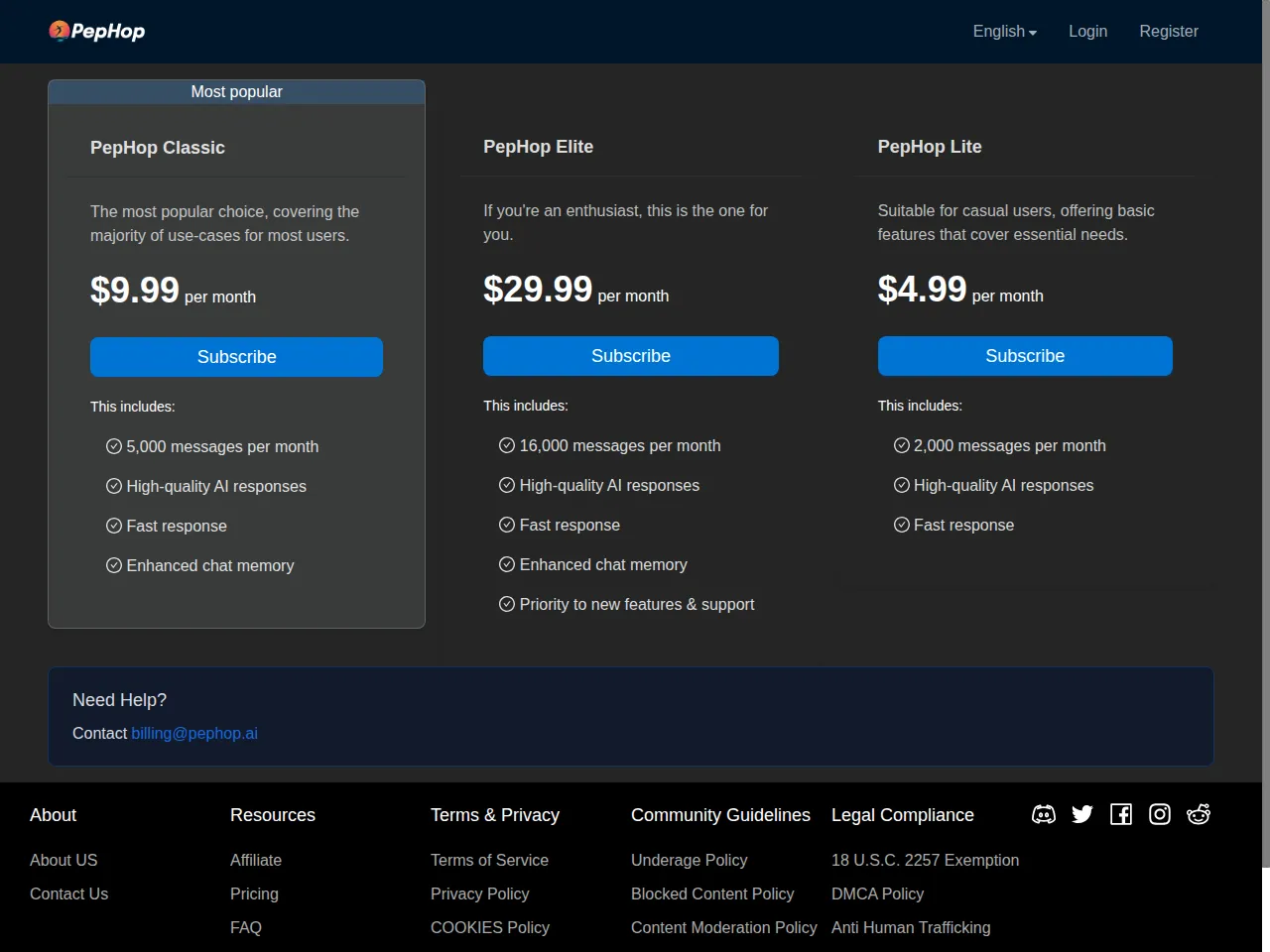This screenshot has width=1270, height=952.
Task: Click the PepHop Lite plan title
Action: [930, 147]
